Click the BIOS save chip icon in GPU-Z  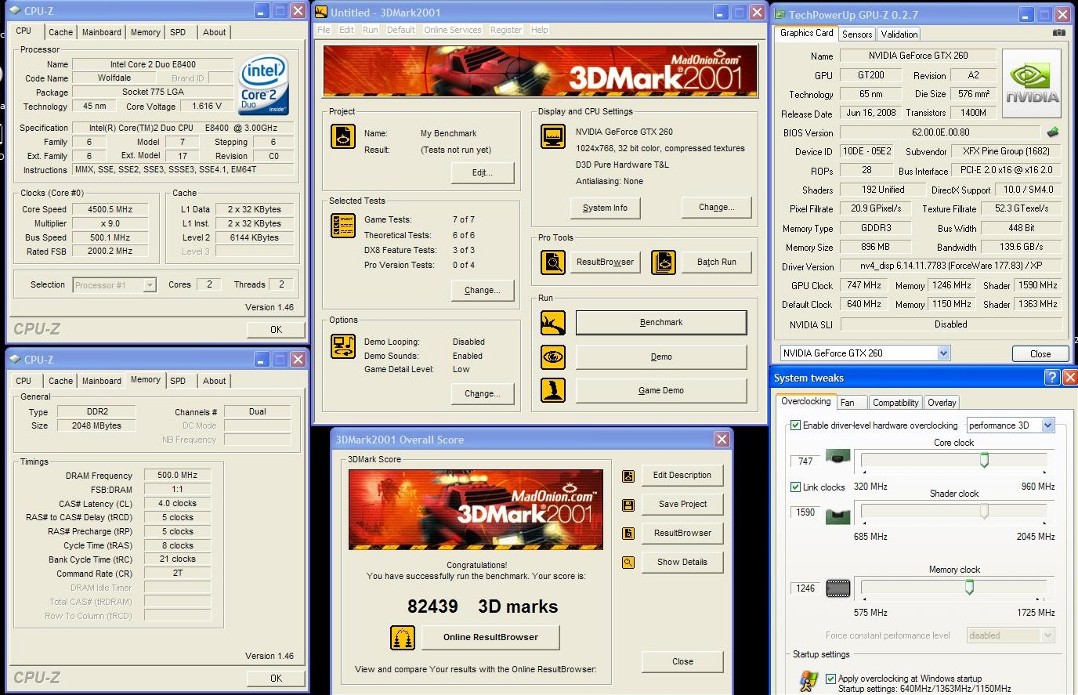coord(1053,132)
